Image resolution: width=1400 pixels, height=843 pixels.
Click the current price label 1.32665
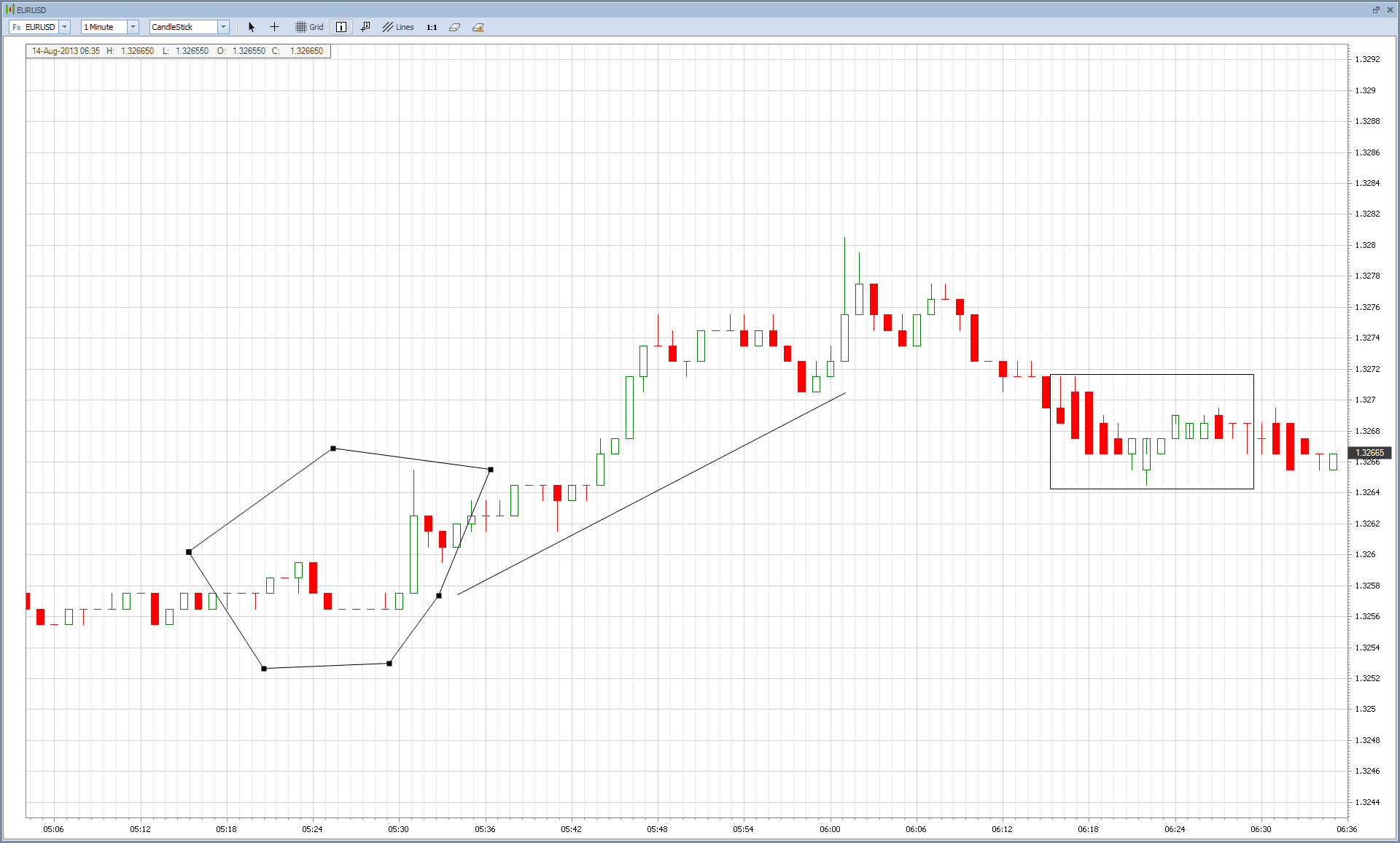tap(1370, 453)
